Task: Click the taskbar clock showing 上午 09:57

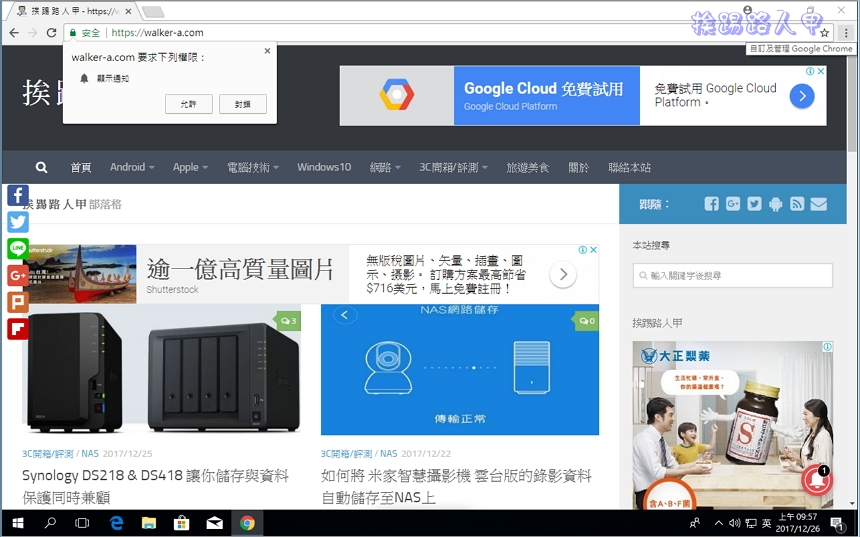Action: (x=797, y=523)
